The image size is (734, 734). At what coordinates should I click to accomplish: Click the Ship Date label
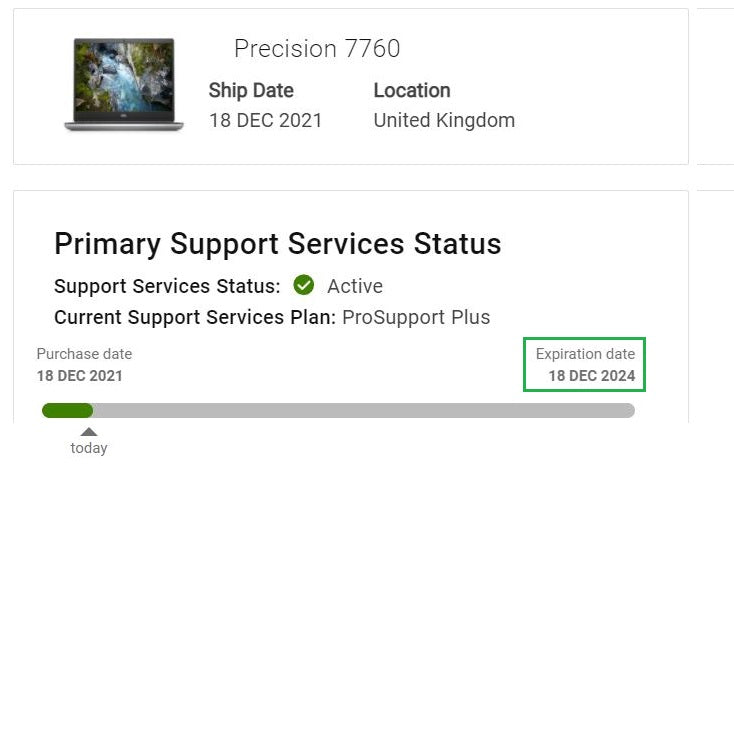251,90
